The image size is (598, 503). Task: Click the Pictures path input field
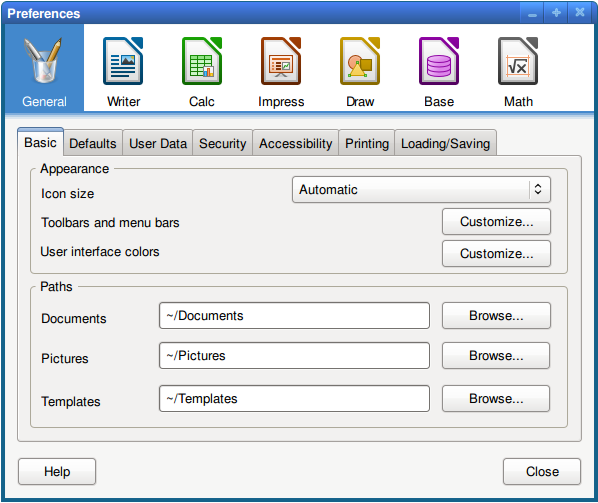point(294,356)
